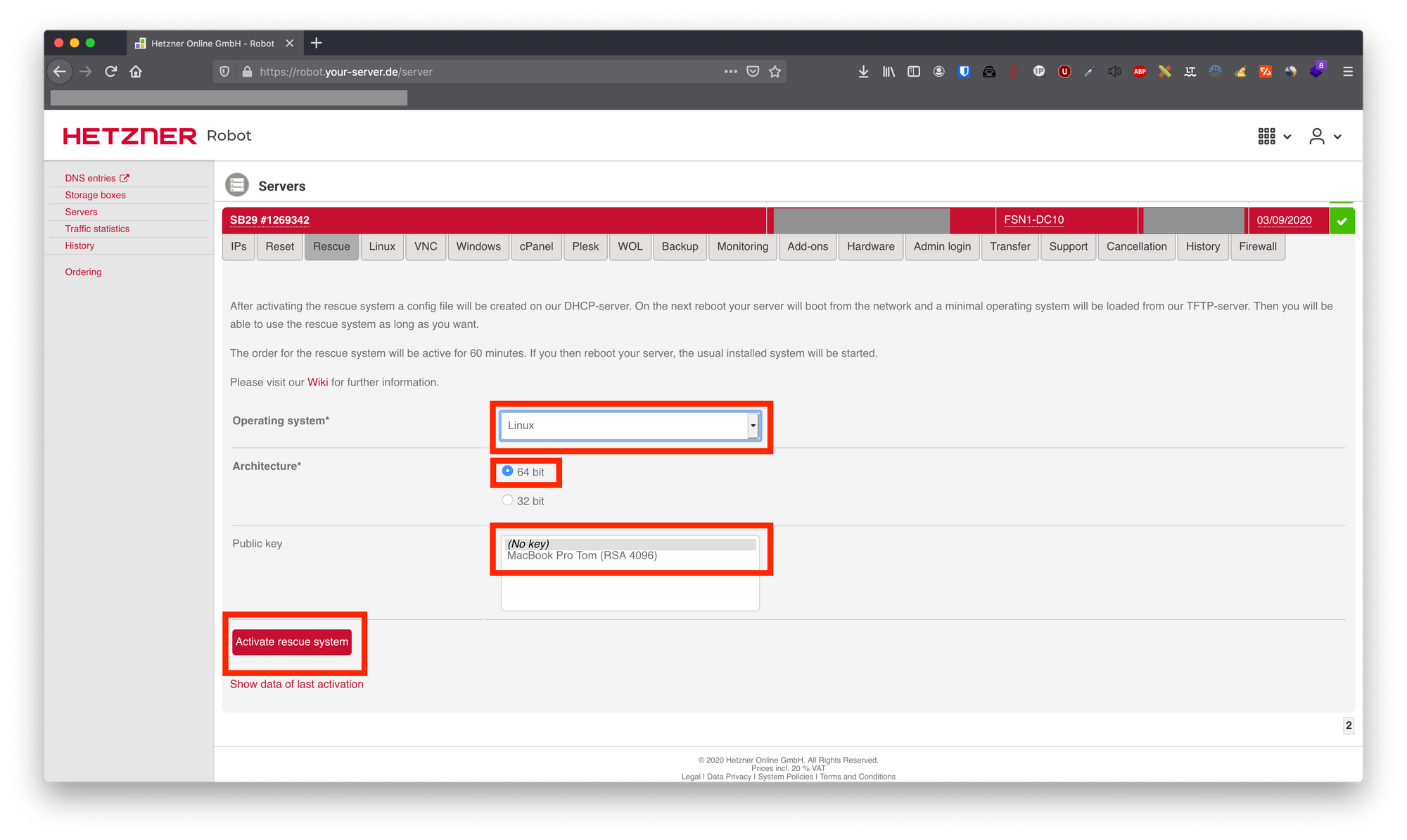Click the Servers section icon
Screen dimensions: 1407x840
(x=237, y=185)
